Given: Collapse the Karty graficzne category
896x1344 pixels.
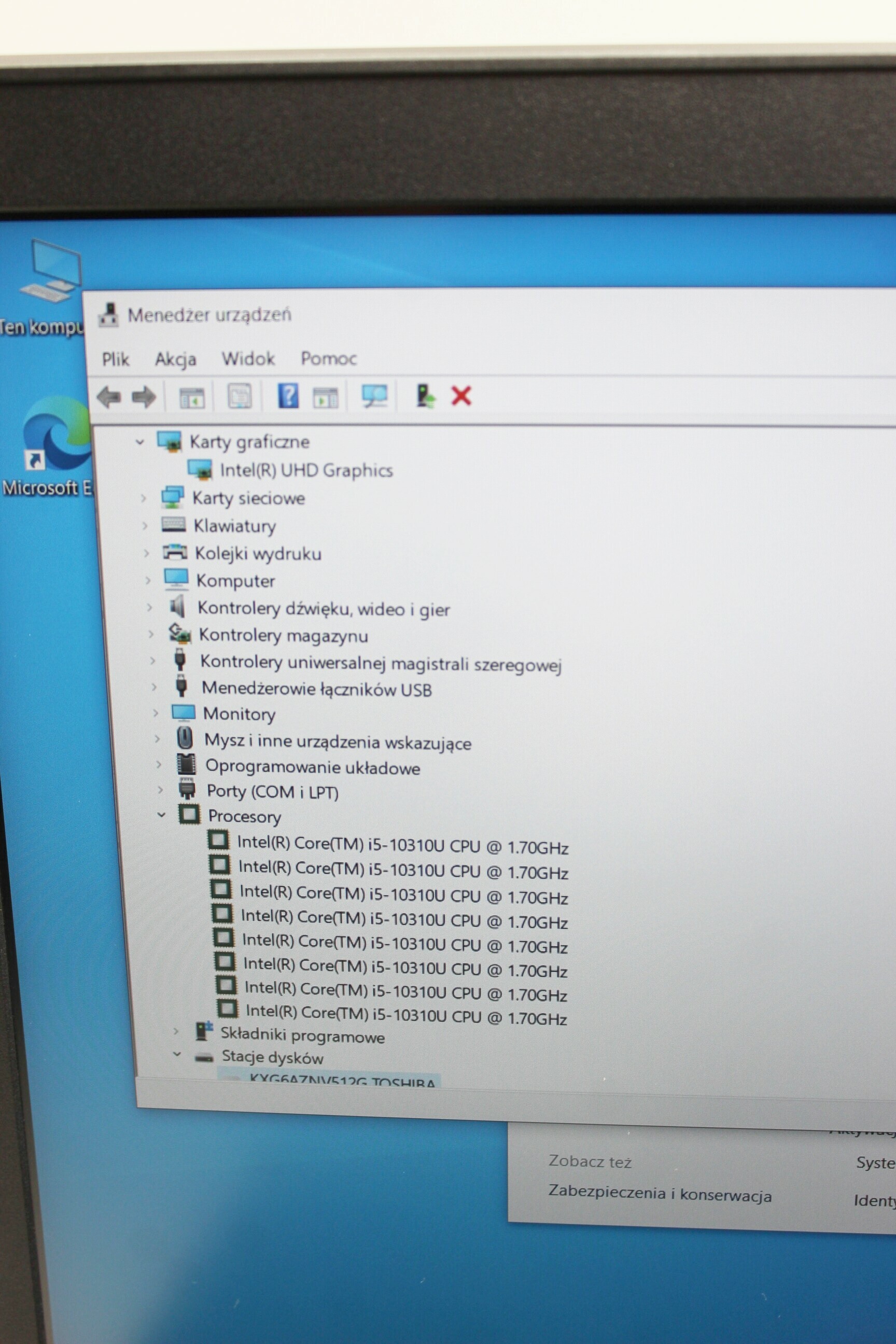Looking at the screenshot, I should coord(140,442).
